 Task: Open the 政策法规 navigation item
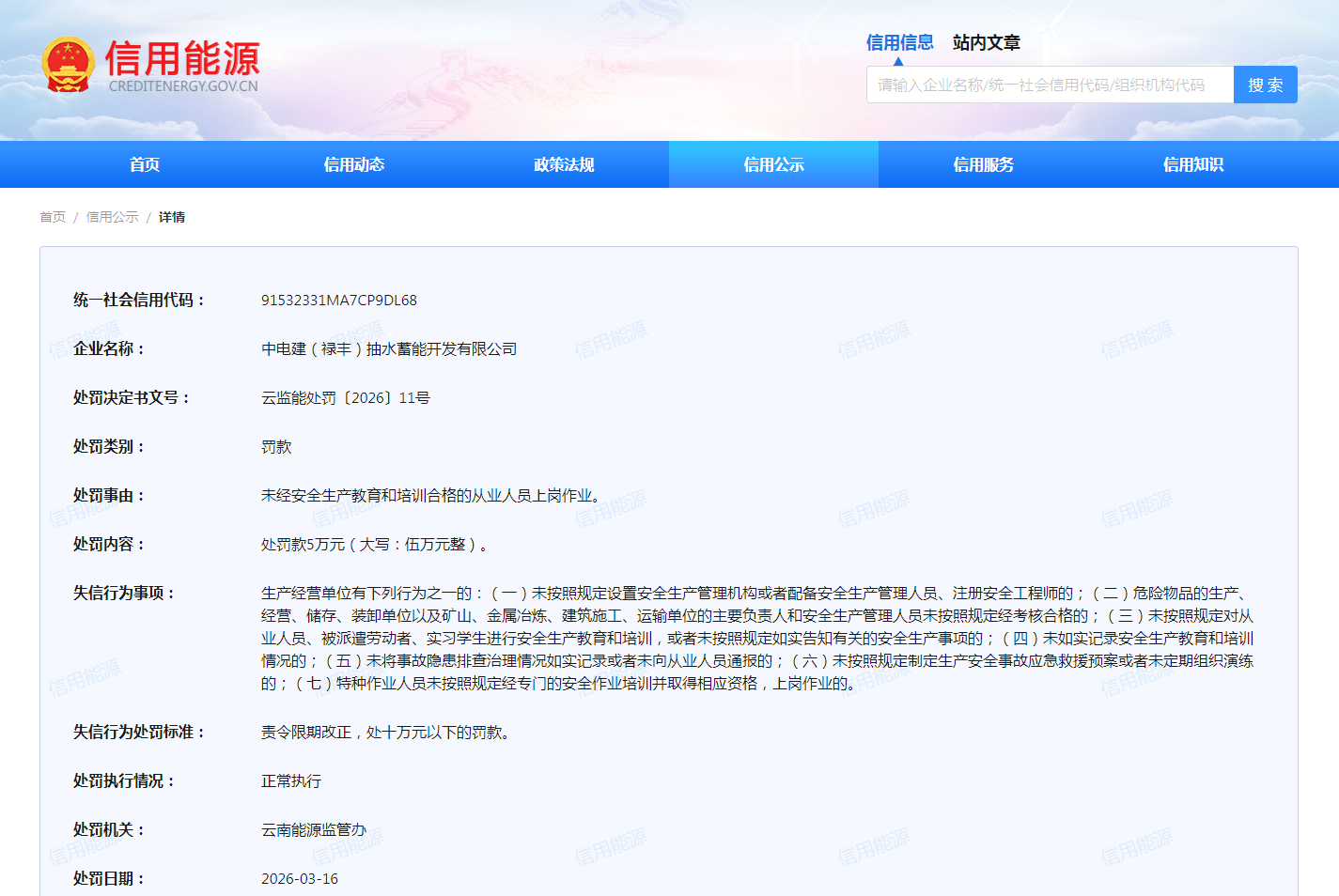(x=564, y=164)
